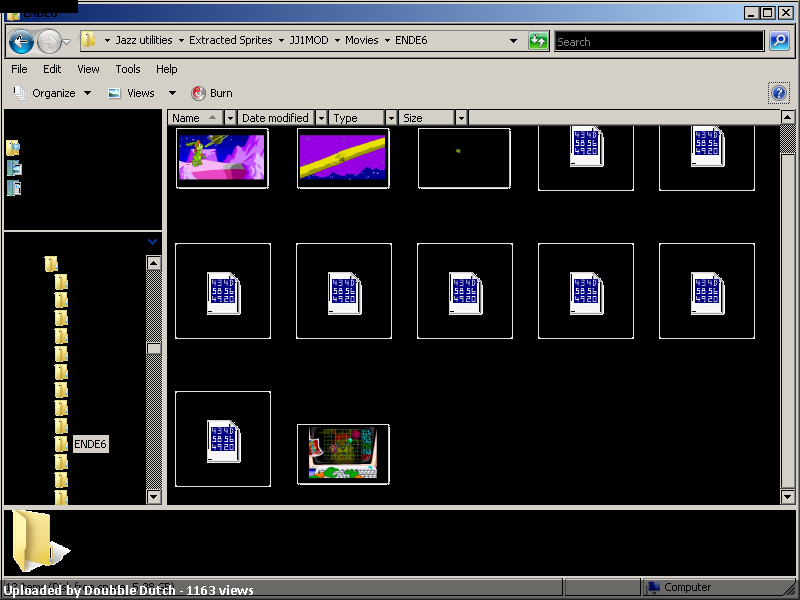Expand the Organize dropdown menu
This screenshot has height=600, width=800.
coord(87,93)
